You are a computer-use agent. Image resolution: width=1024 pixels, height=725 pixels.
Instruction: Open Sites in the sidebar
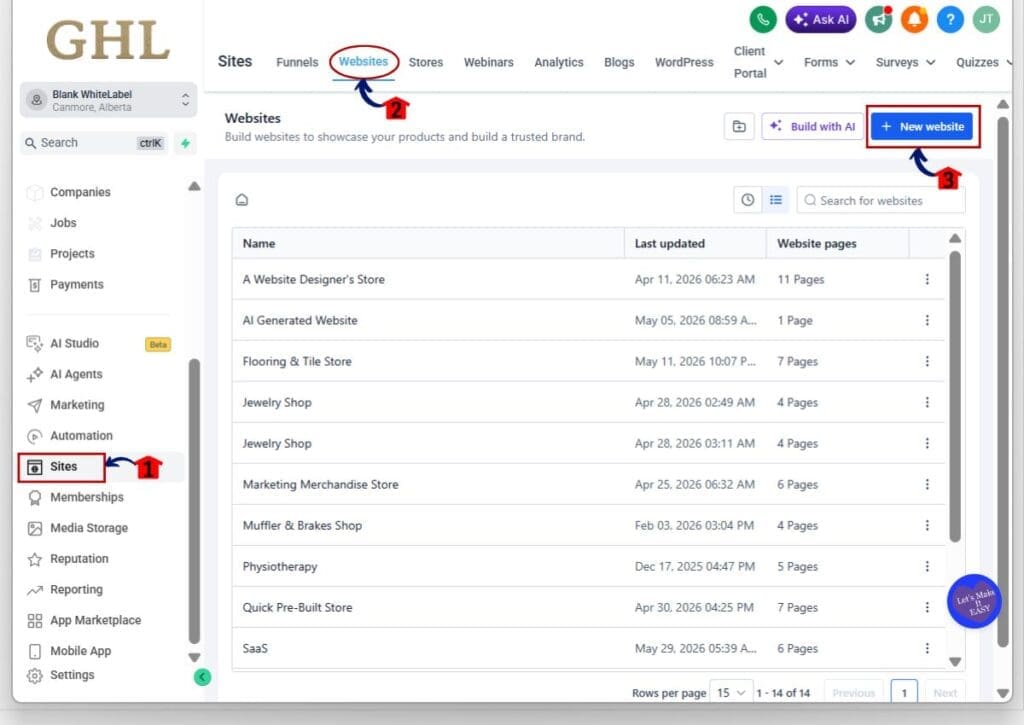(x=63, y=467)
